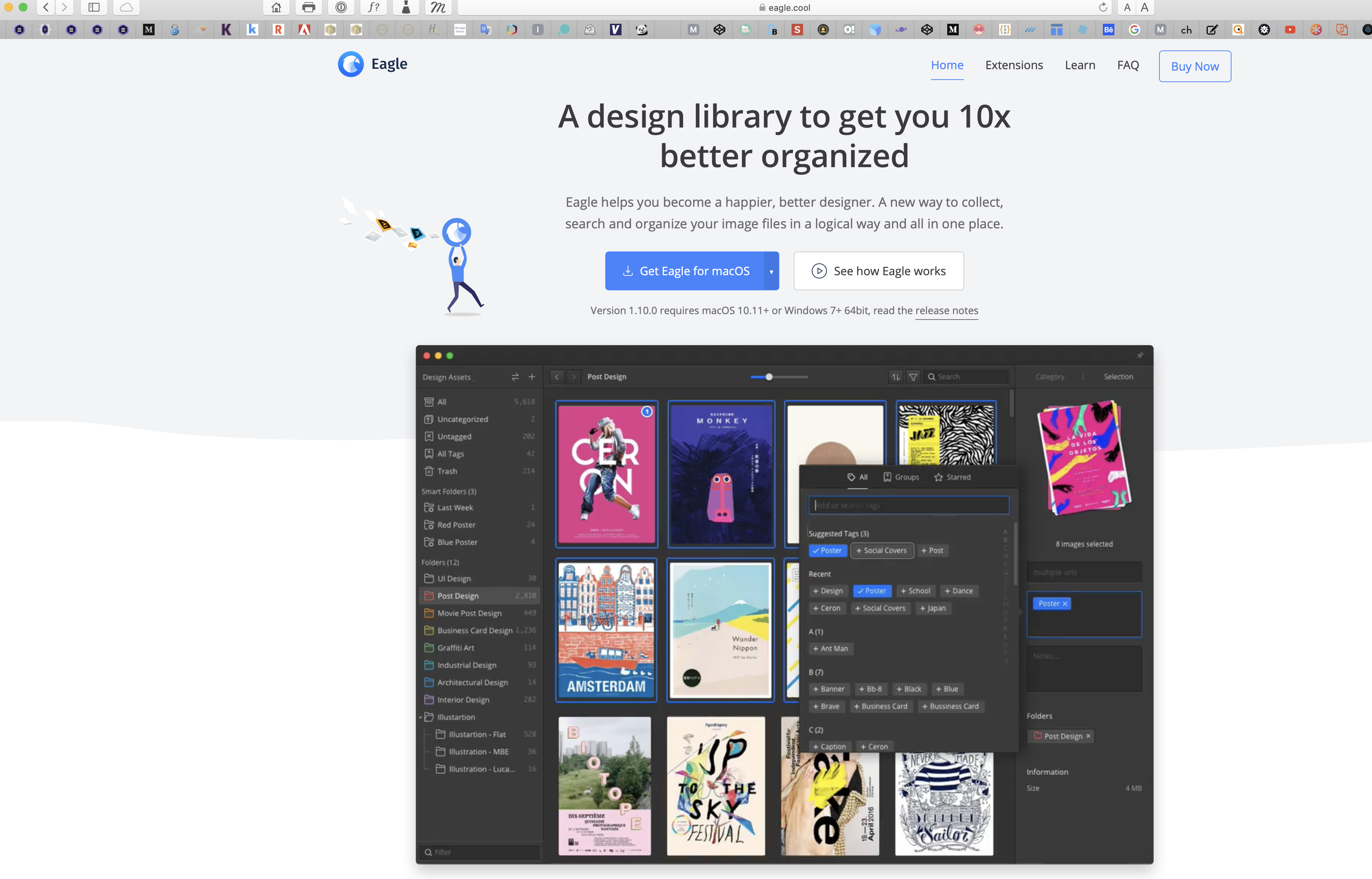The height and width of the screenshot is (879, 1372).
Task: Click the Safari home toolbar button
Action: (x=276, y=8)
